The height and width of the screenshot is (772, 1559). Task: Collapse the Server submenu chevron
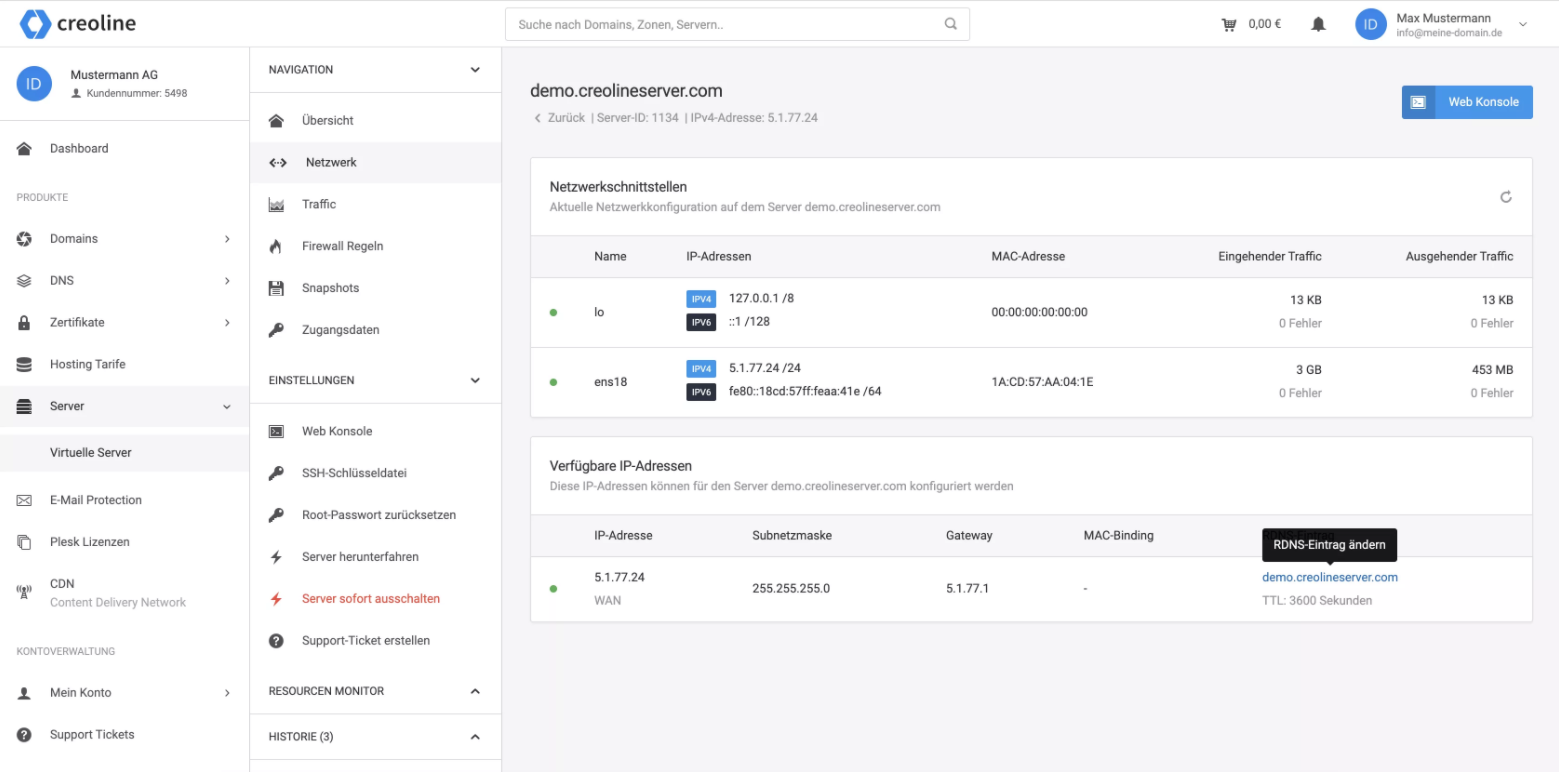[227, 407]
